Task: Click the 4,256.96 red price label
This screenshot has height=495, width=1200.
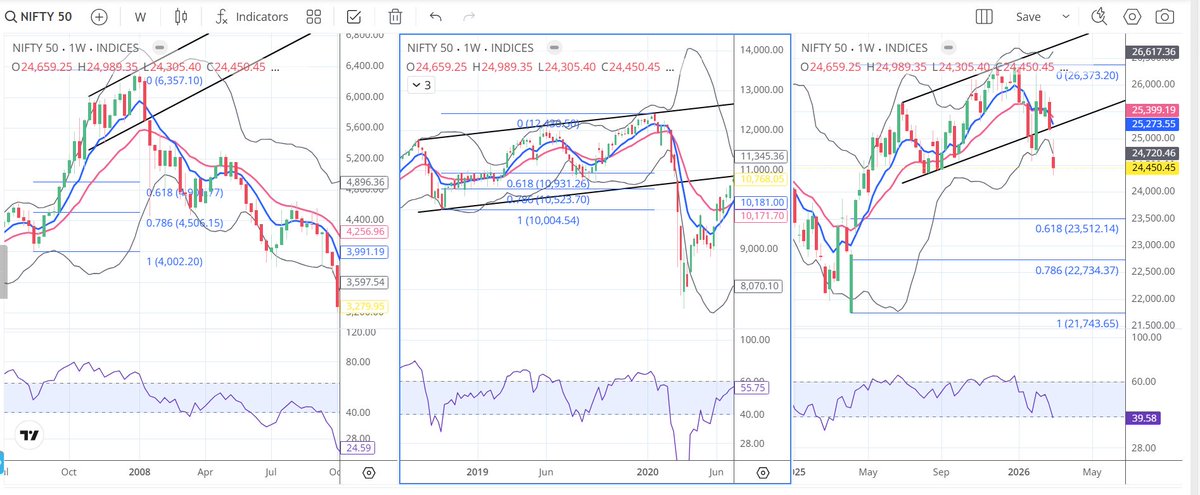Action: click(x=365, y=230)
